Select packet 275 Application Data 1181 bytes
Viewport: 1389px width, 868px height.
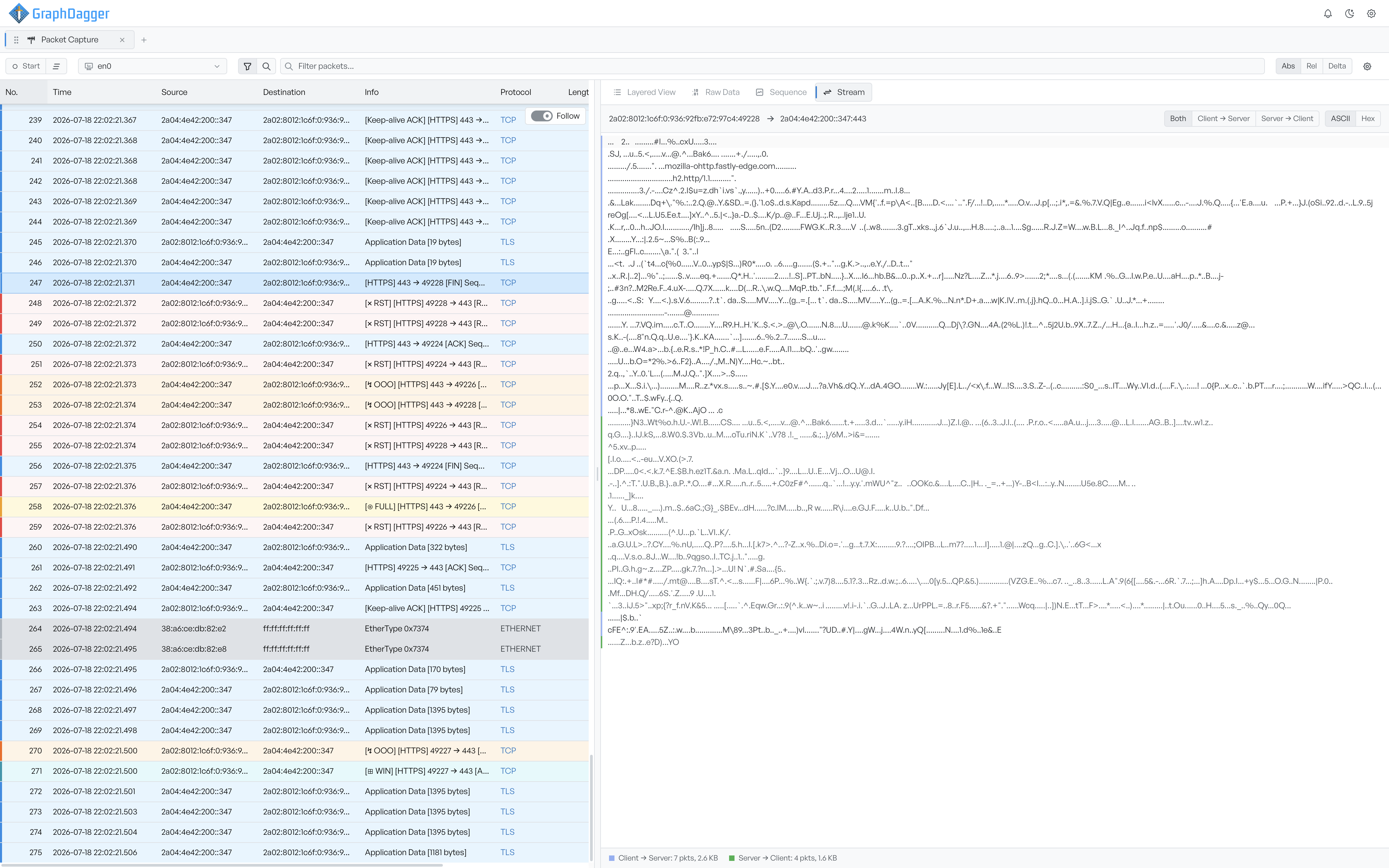pos(294,852)
